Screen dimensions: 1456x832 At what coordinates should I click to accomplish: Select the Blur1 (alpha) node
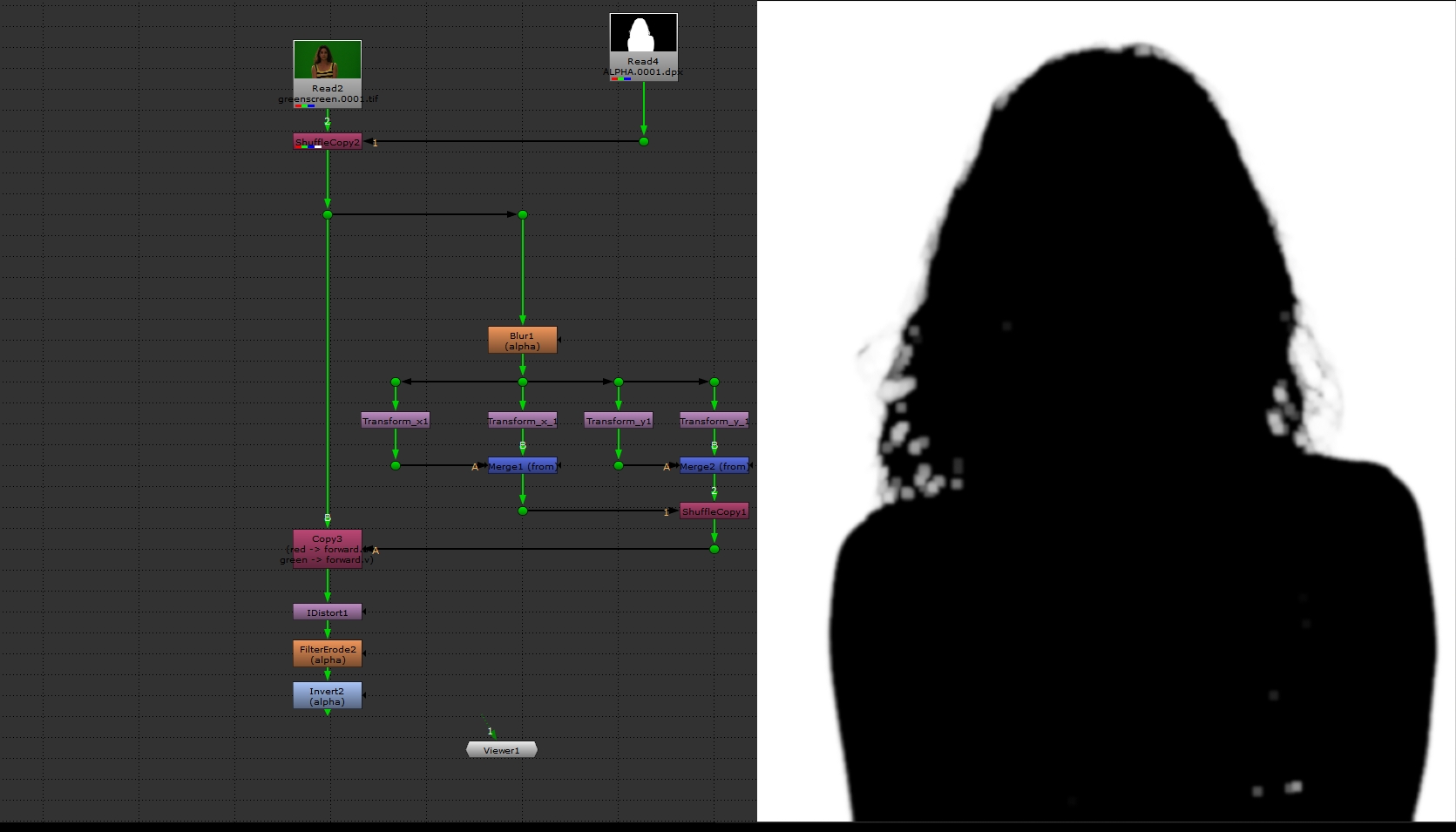click(x=522, y=341)
